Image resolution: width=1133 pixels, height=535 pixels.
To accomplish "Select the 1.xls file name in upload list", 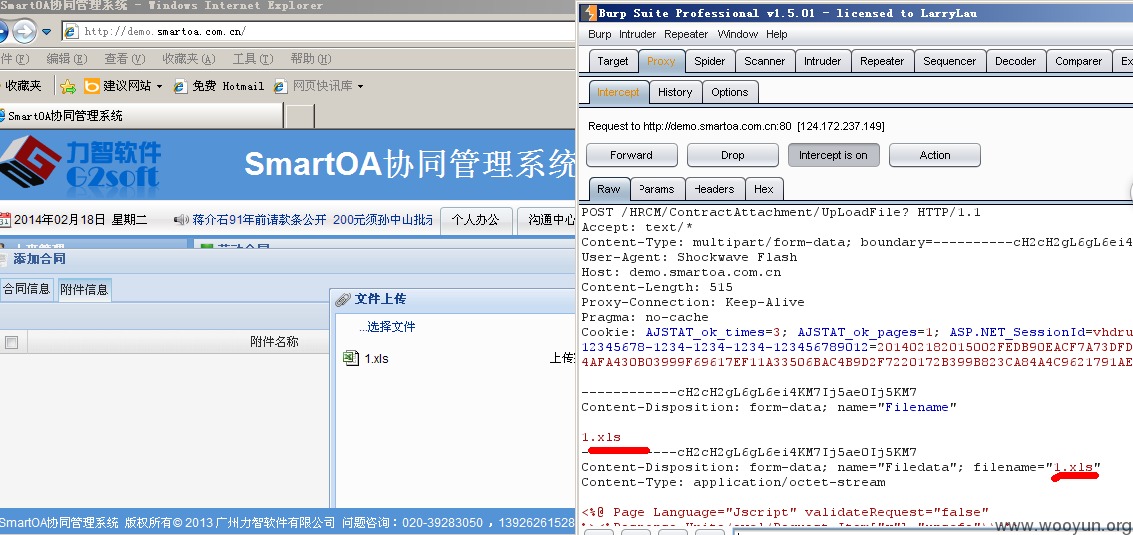I will [x=376, y=359].
